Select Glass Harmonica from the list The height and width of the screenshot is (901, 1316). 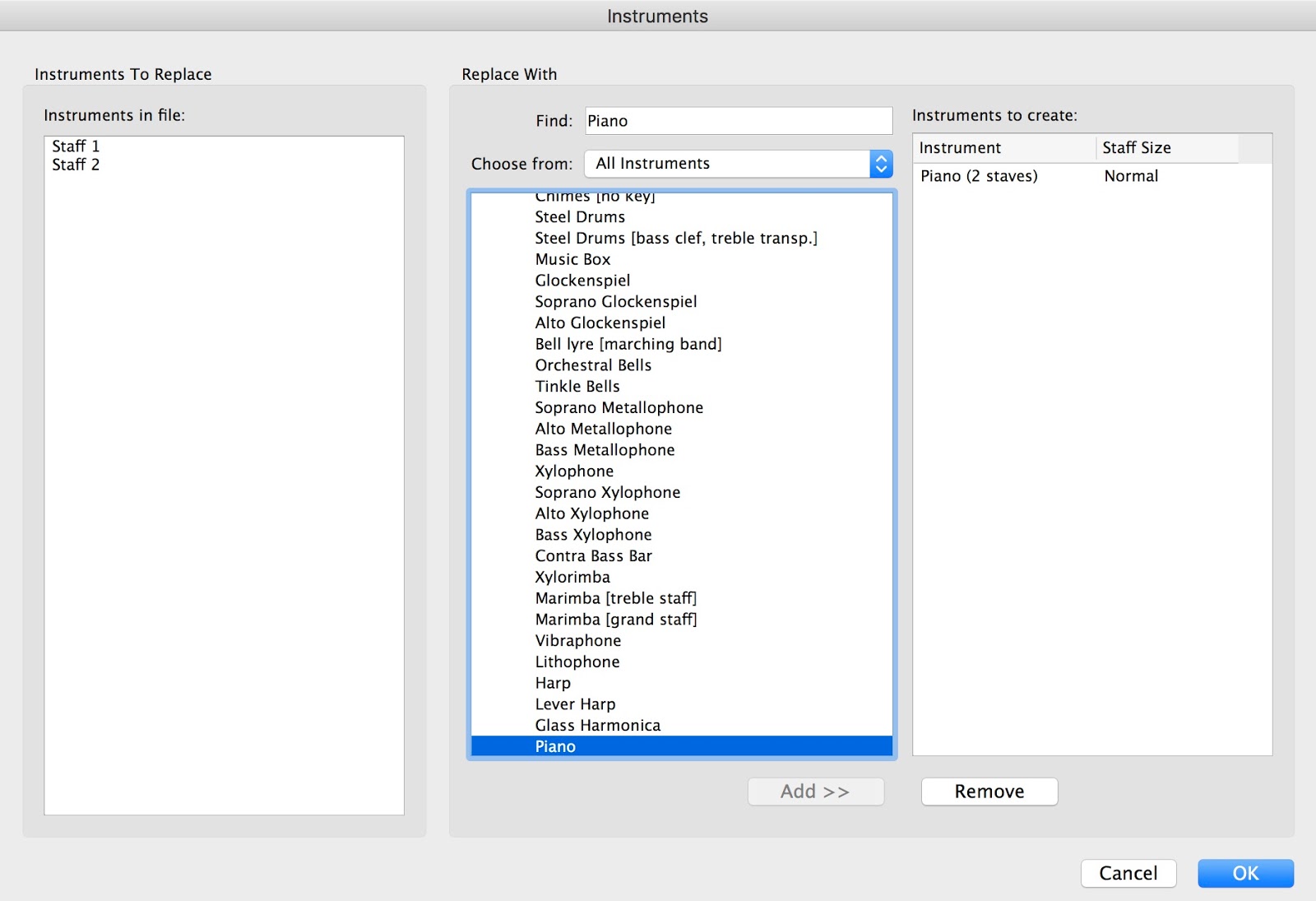[597, 725]
